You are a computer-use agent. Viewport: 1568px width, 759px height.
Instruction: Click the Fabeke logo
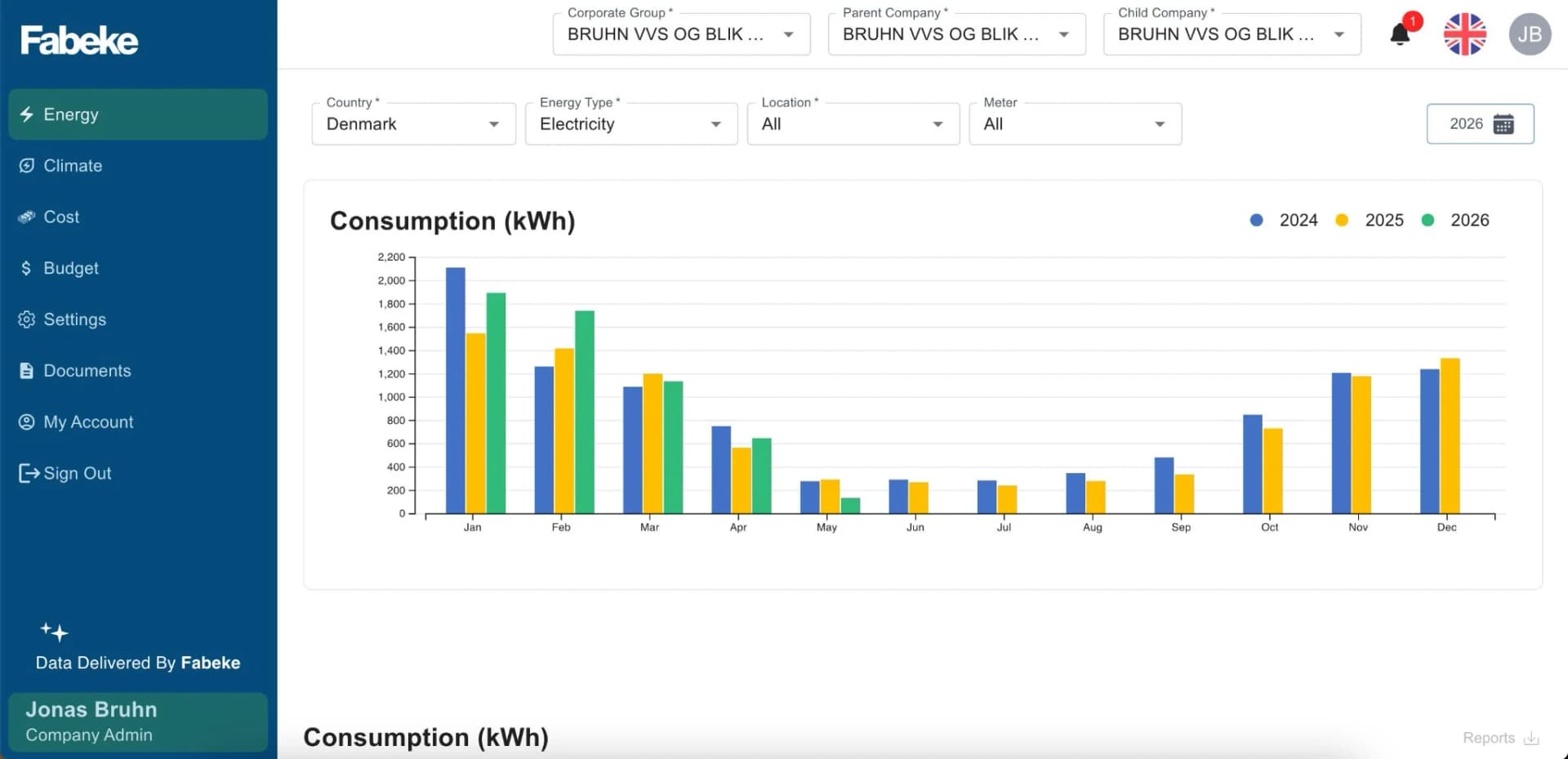pos(79,40)
